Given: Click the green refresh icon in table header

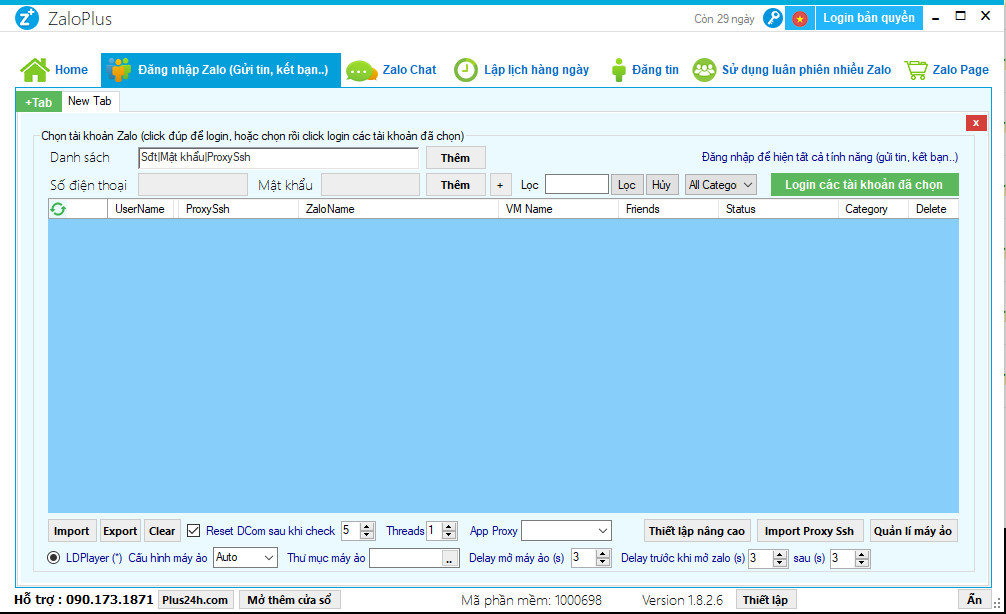Looking at the screenshot, I should coord(58,209).
